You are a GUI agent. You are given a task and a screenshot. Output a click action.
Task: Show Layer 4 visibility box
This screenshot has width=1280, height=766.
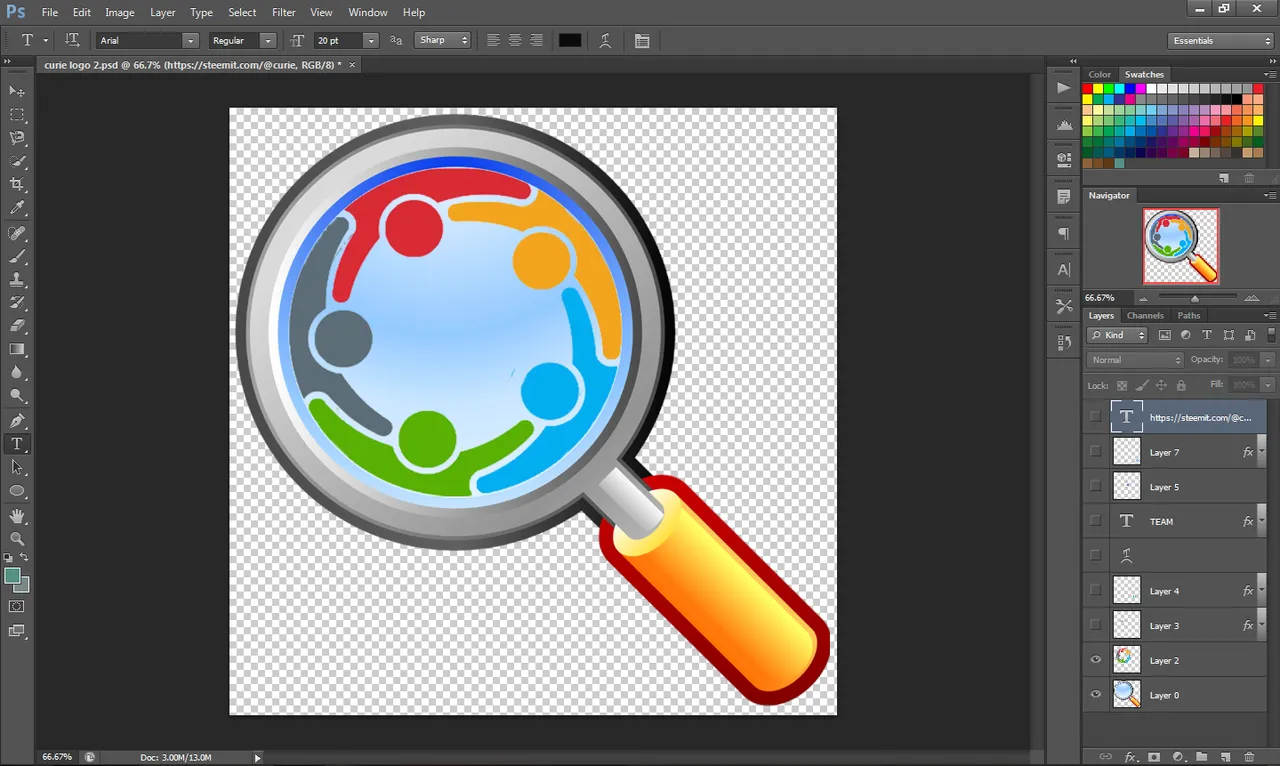pyautogui.click(x=1095, y=591)
